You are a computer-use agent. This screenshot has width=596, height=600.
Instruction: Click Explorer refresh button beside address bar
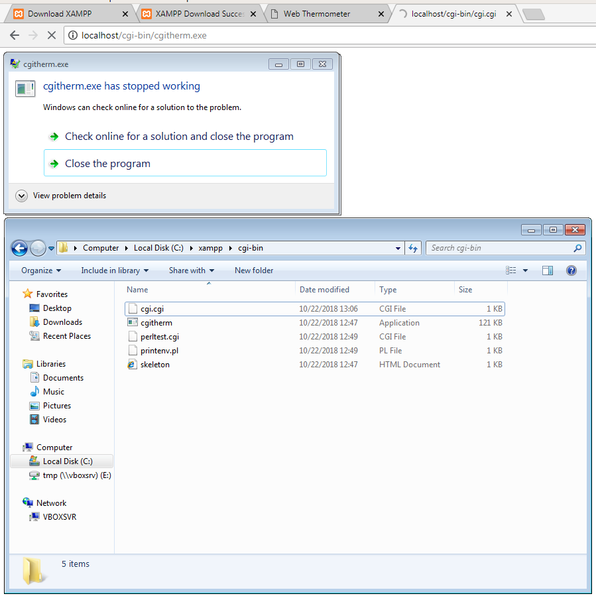413,248
